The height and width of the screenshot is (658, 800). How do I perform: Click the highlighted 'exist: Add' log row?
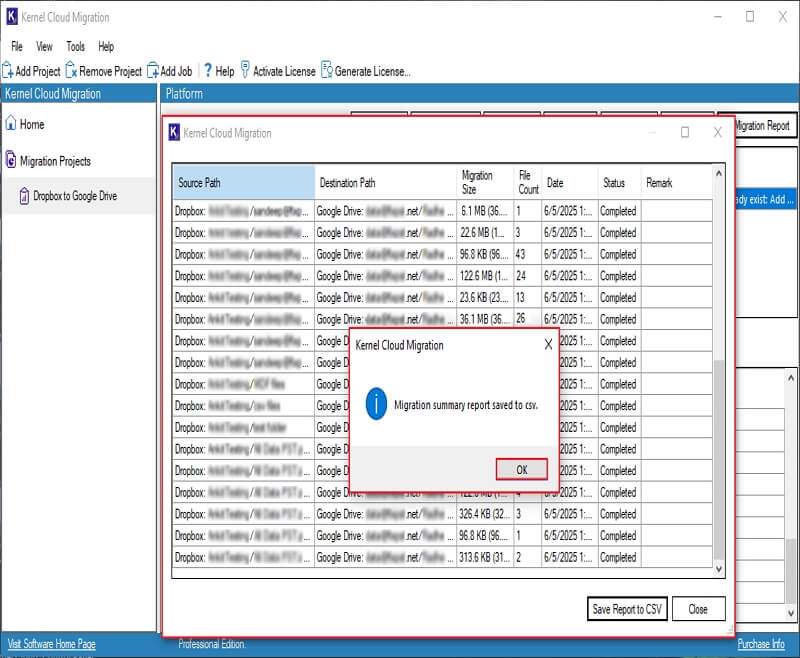coord(765,199)
